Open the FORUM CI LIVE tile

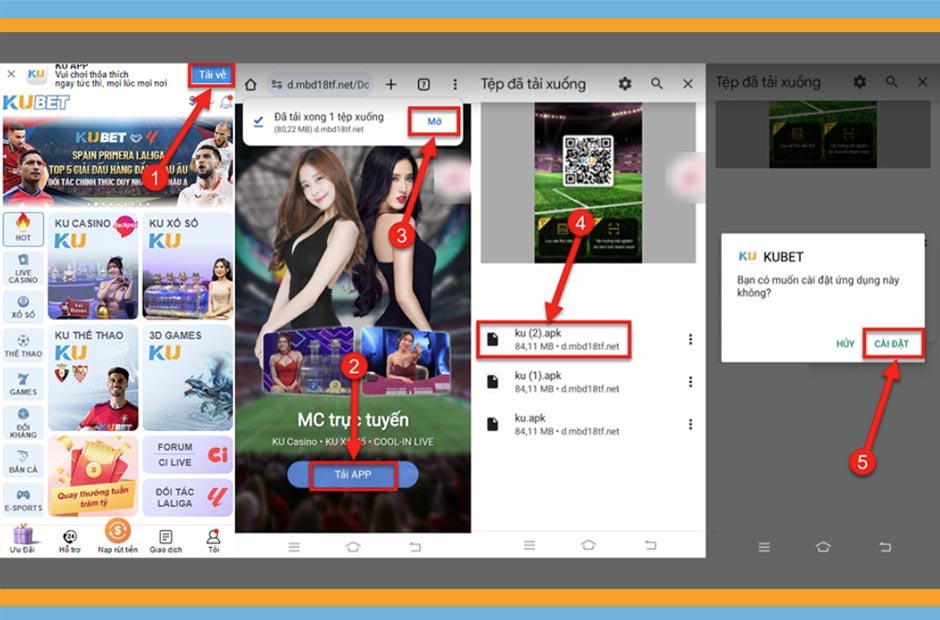coord(188,455)
